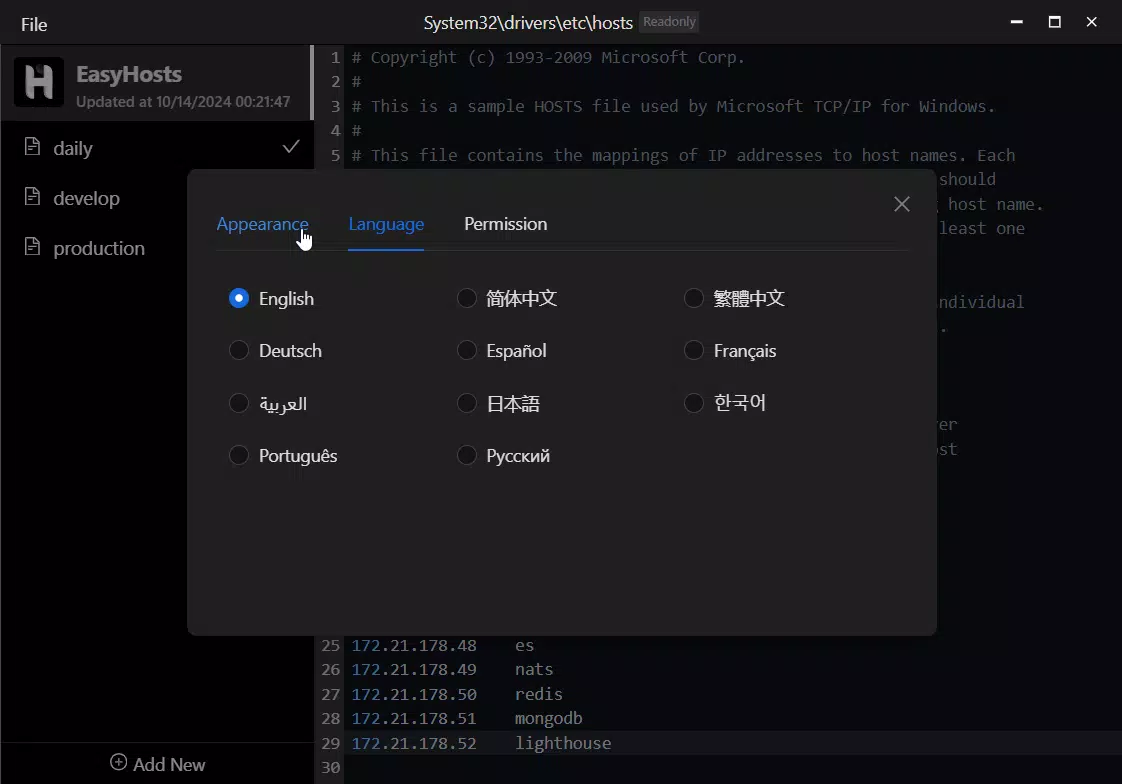
Task: Click the daily profile file icon
Action: [x=32, y=147]
